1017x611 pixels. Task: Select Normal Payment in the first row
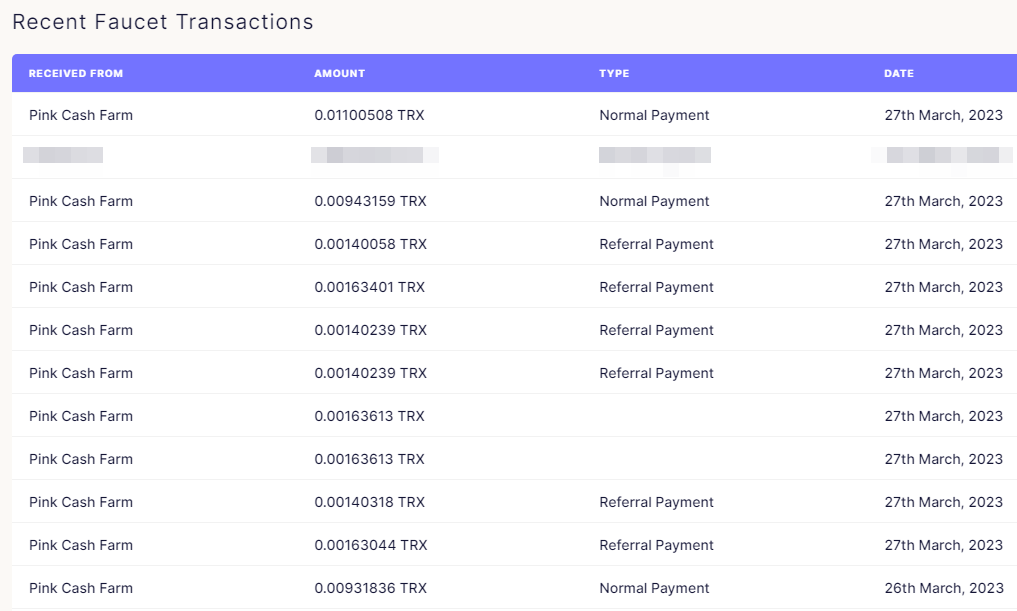tap(654, 115)
